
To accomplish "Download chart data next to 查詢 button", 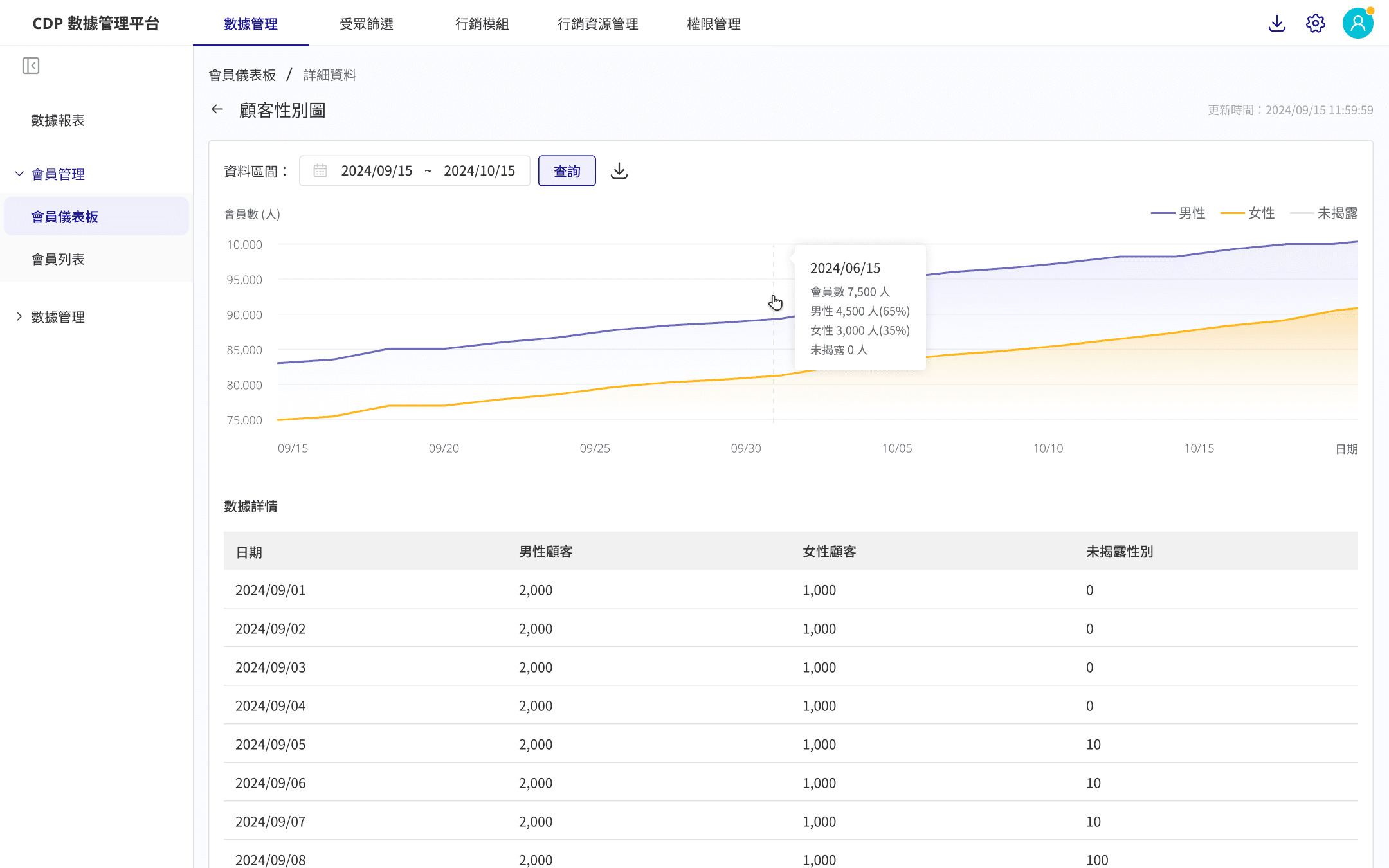I will point(619,170).
